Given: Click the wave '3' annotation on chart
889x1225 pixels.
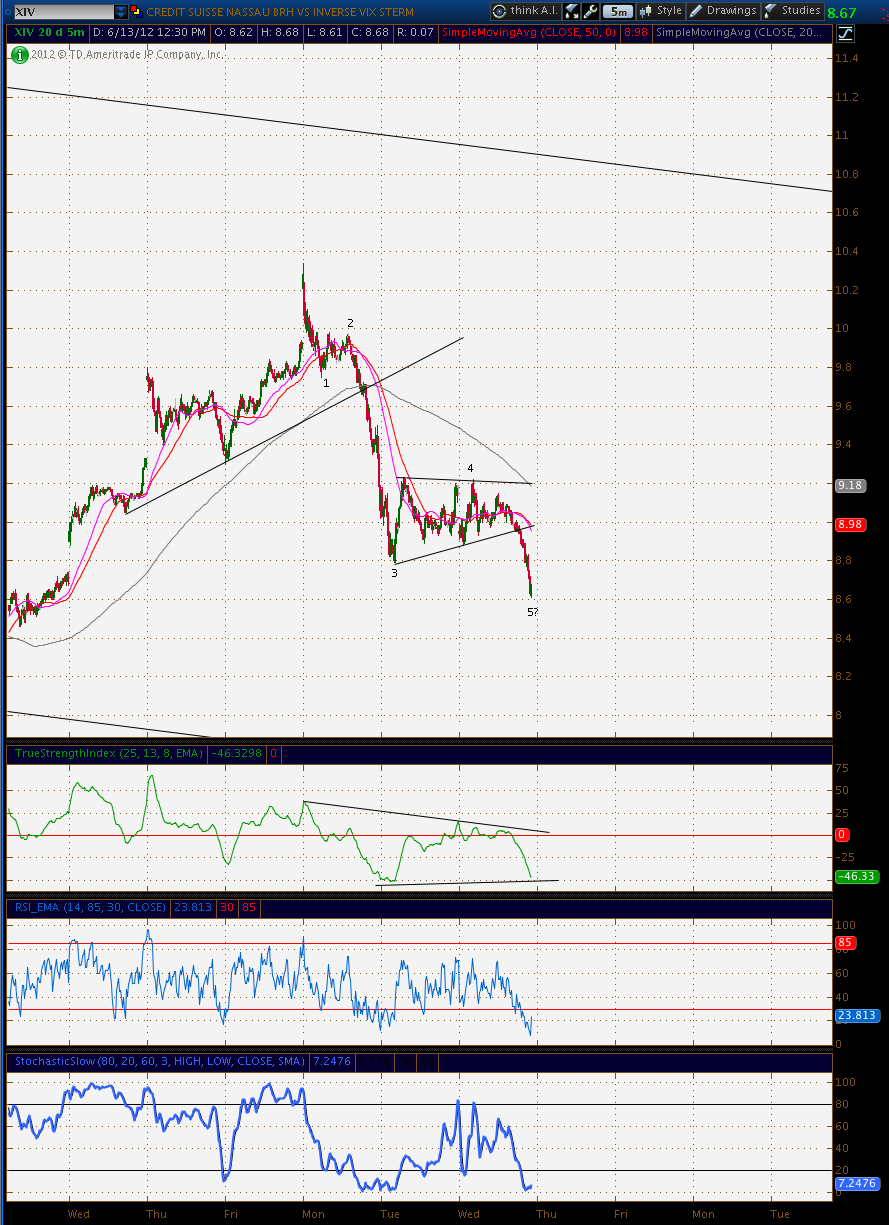Looking at the screenshot, I should (x=394, y=573).
